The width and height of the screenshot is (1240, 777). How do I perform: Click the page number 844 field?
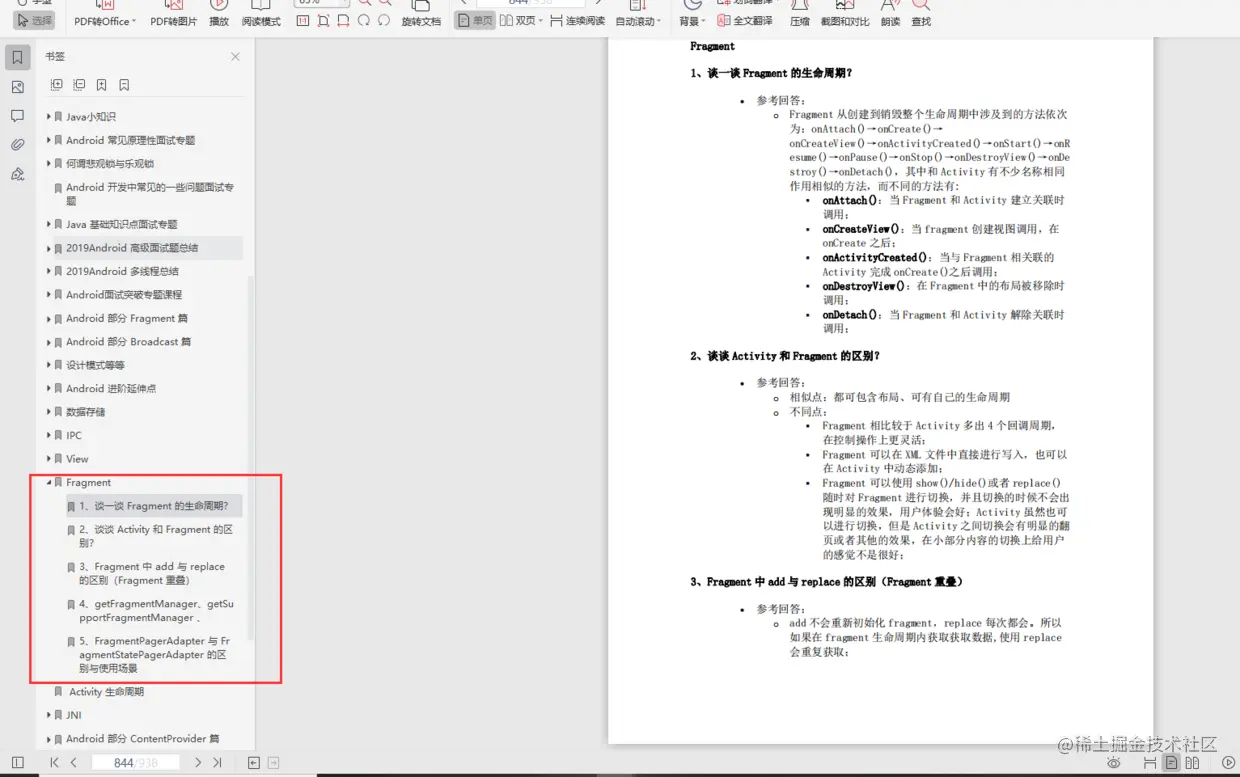pyautogui.click(x=135, y=763)
